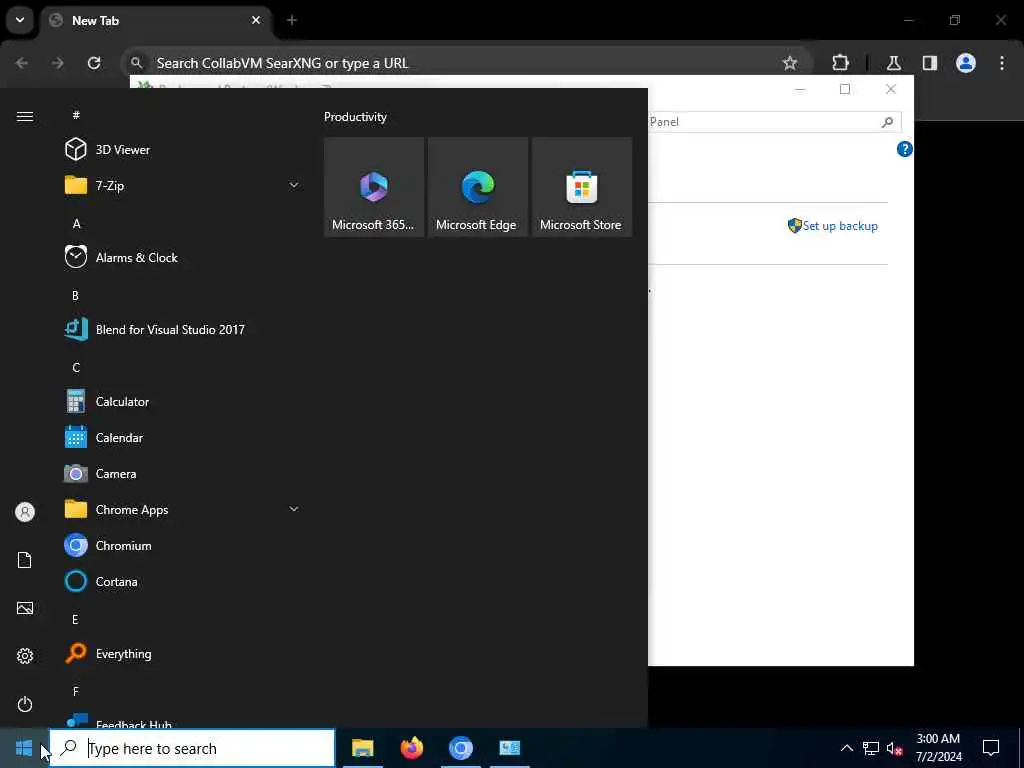This screenshot has height=768, width=1024.
Task: Open Chromium experiments flask icon
Action: click(x=893, y=63)
